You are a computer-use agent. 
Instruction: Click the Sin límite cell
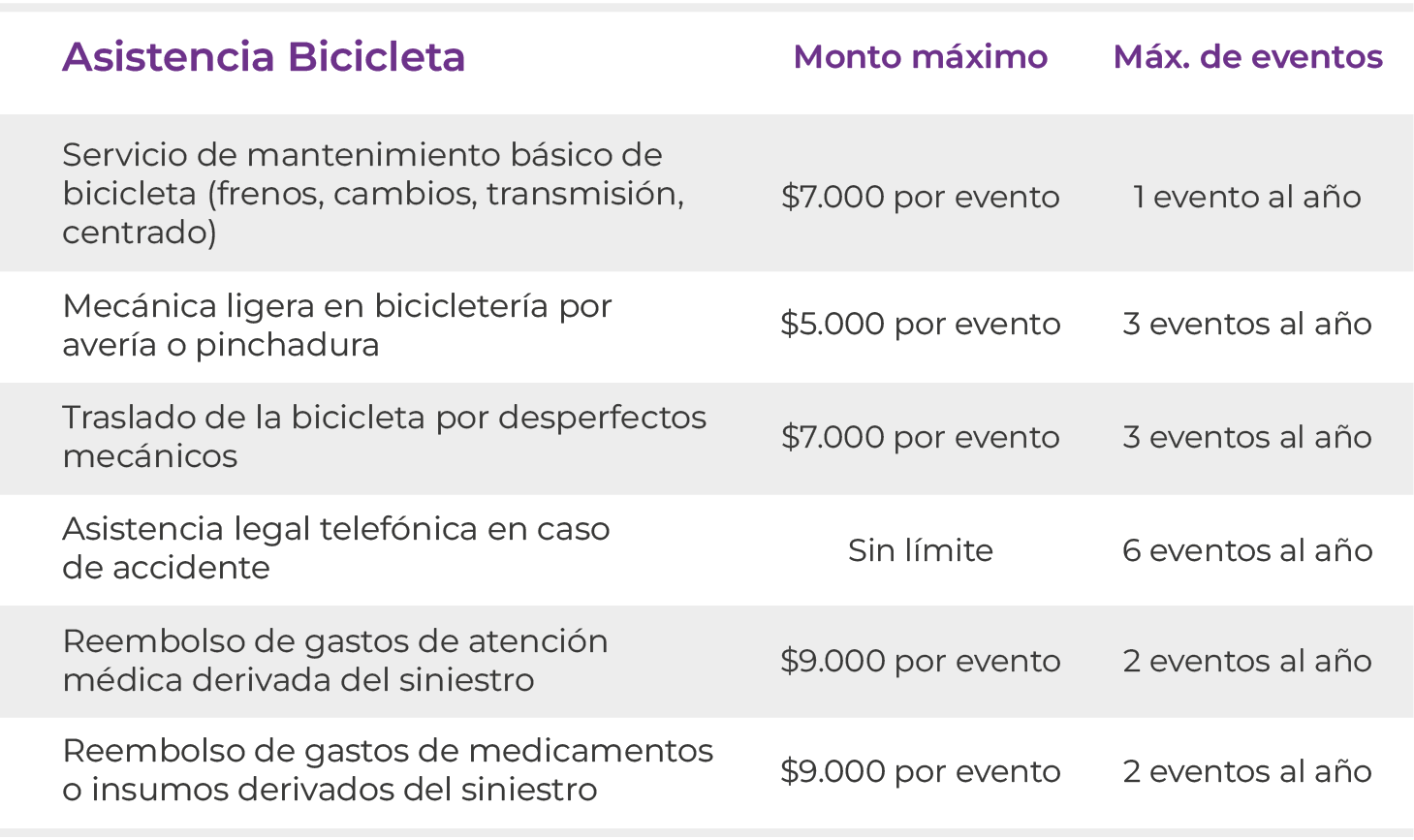920,550
